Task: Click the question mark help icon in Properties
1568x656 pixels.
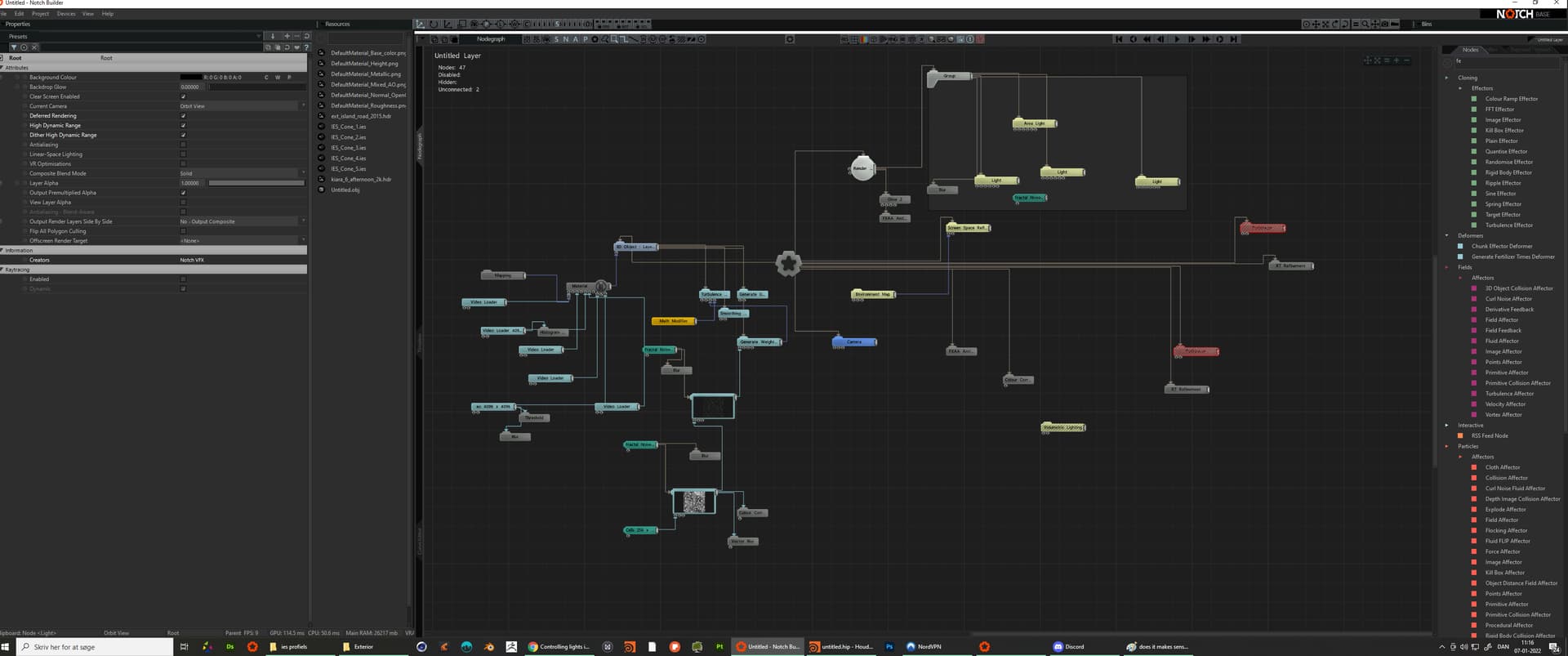Action: click(306, 47)
